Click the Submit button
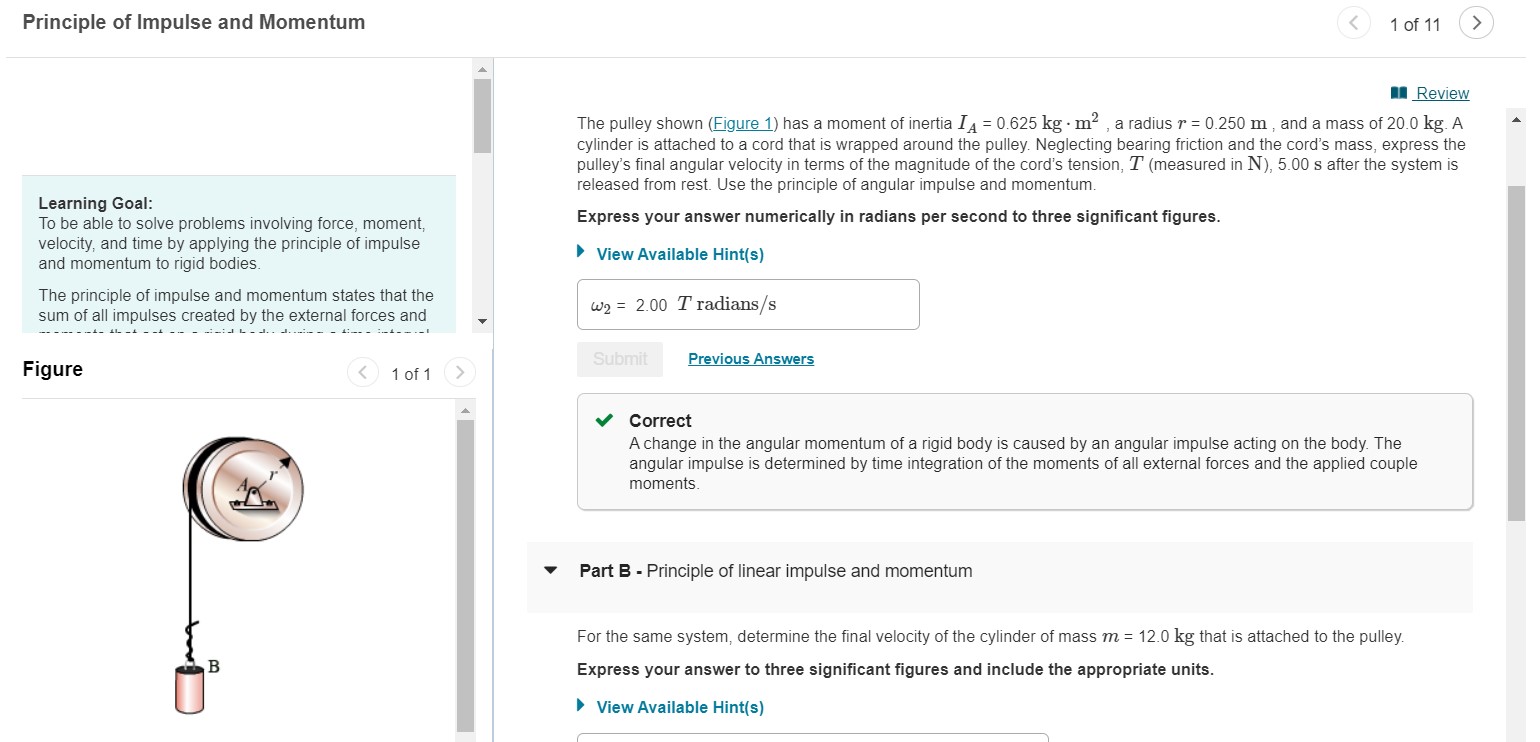1540x742 pixels. [620, 359]
